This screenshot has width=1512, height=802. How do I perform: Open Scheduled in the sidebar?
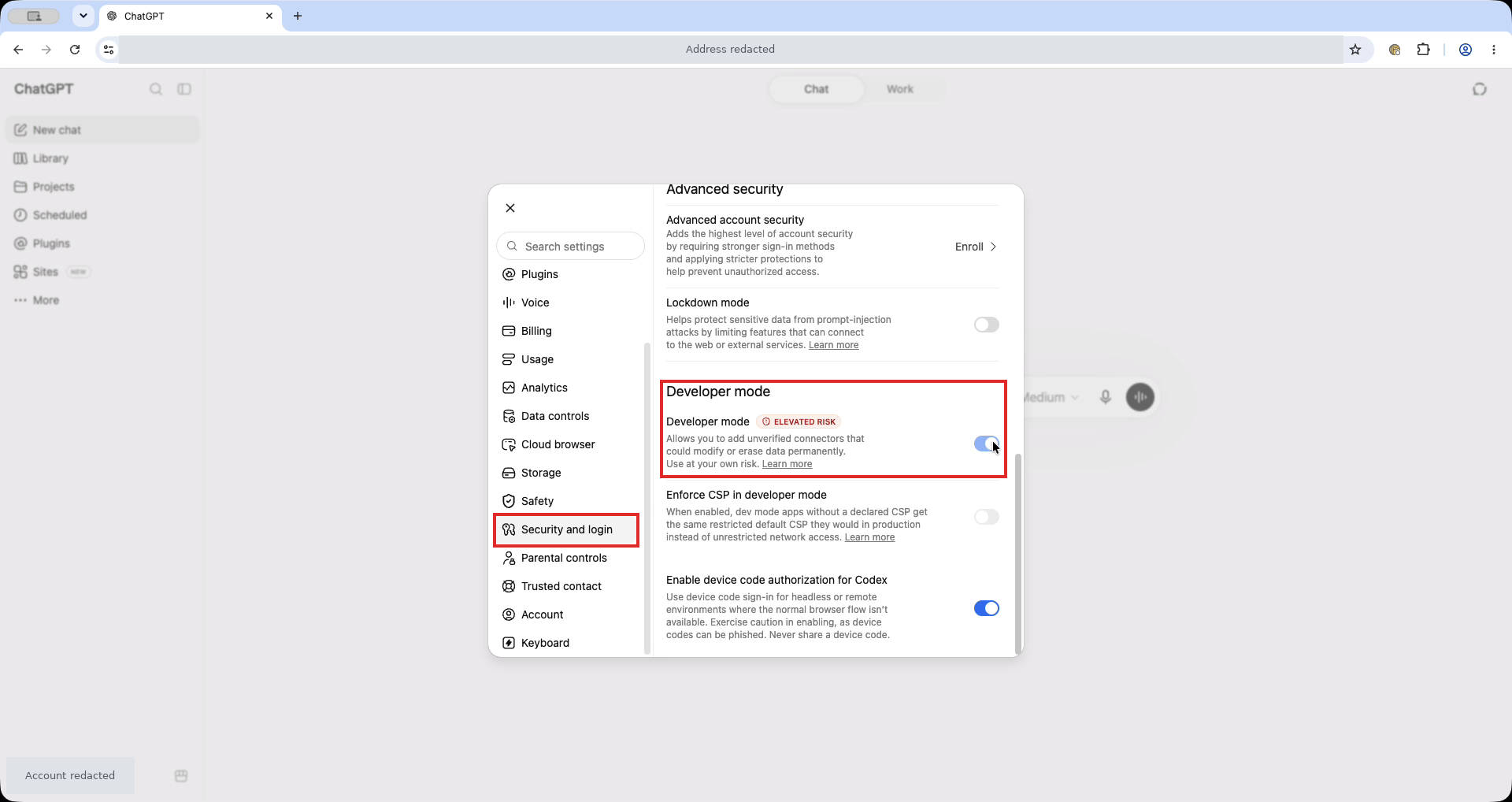click(102, 215)
